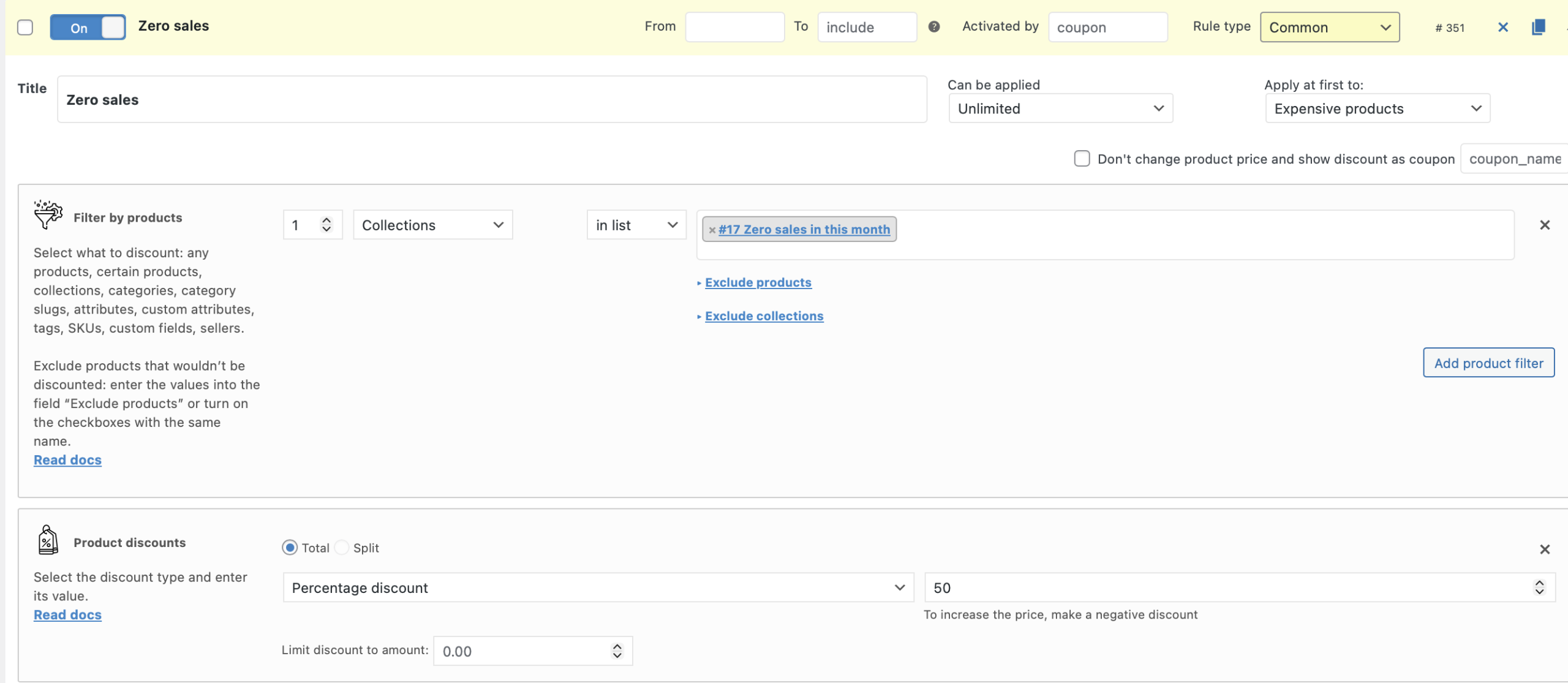Click the discount price tag icon
The image size is (1568, 683).
point(48,540)
